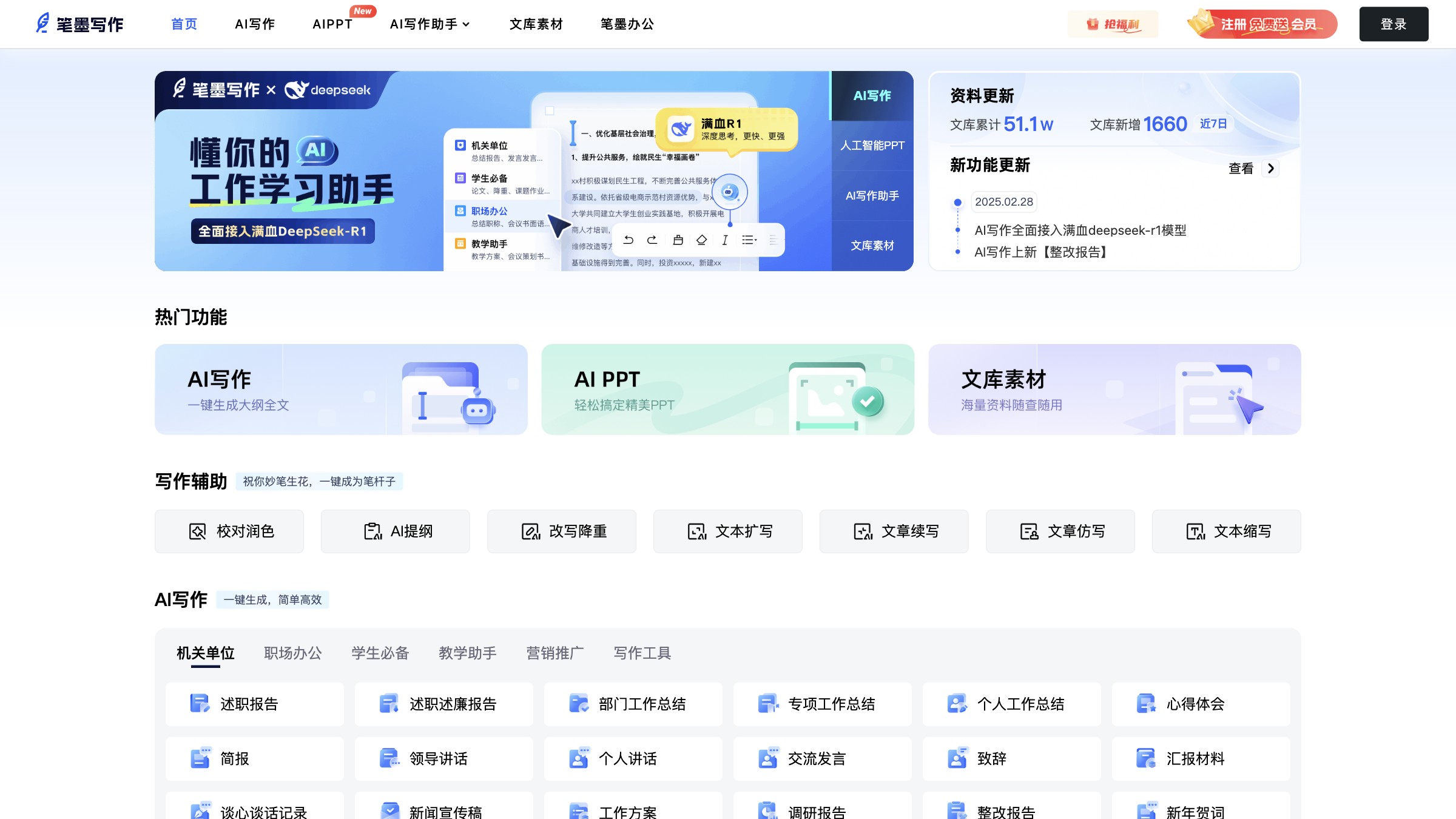The image size is (1456, 819).
Task: Select the 文章续写 continuation tool
Action: [x=894, y=531]
